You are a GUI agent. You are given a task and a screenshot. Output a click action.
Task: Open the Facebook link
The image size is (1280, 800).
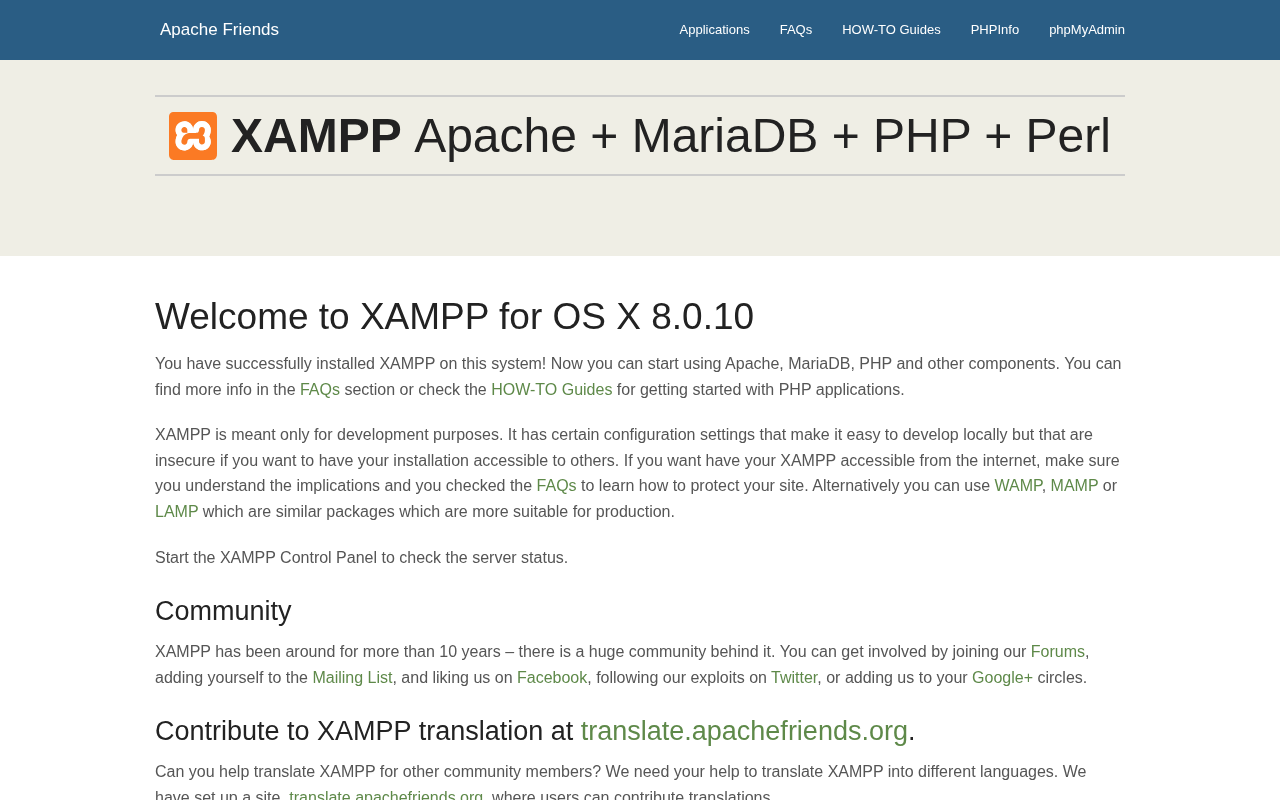(552, 678)
